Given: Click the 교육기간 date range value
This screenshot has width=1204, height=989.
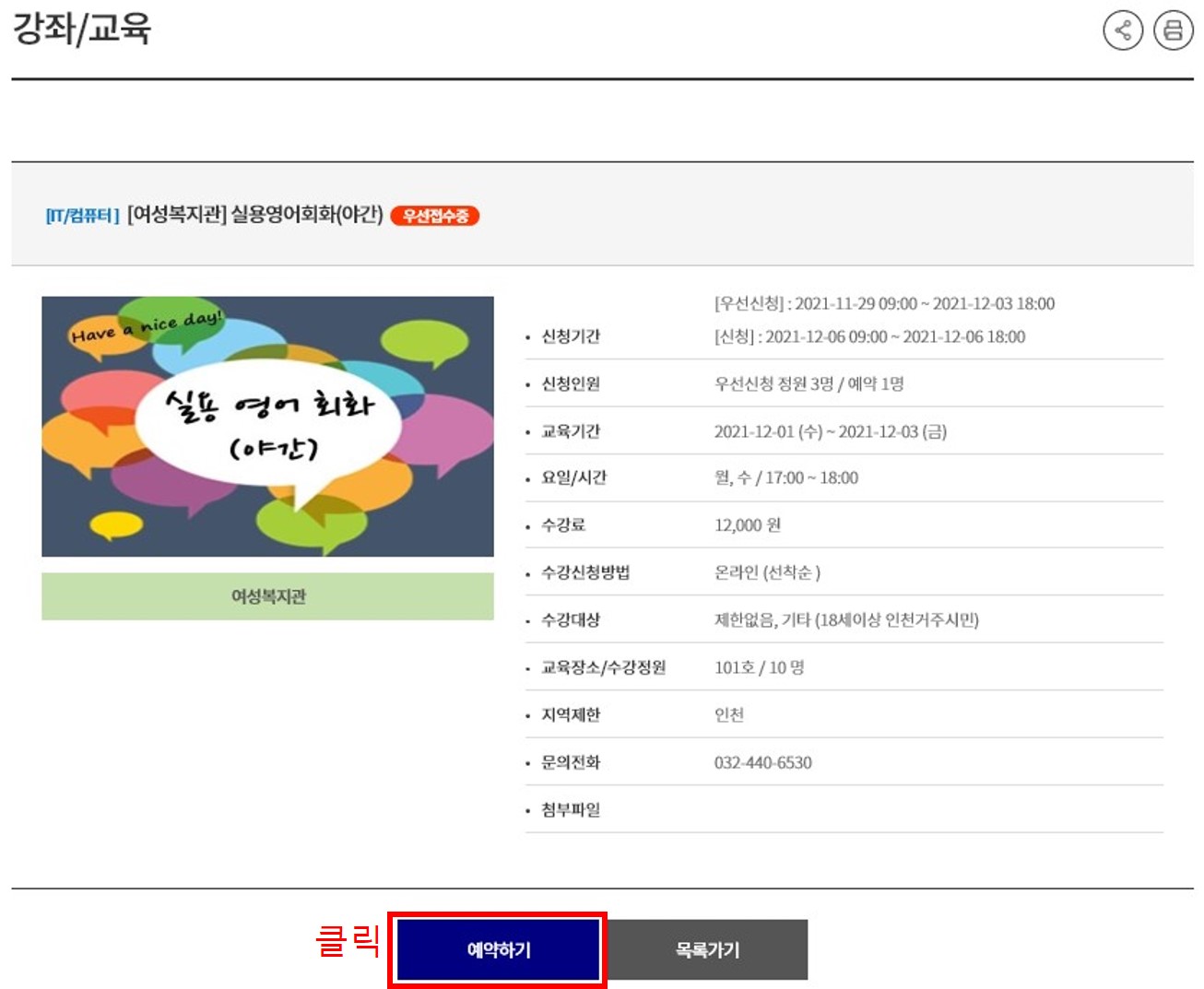Looking at the screenshot, I should [x=830, y=431].
